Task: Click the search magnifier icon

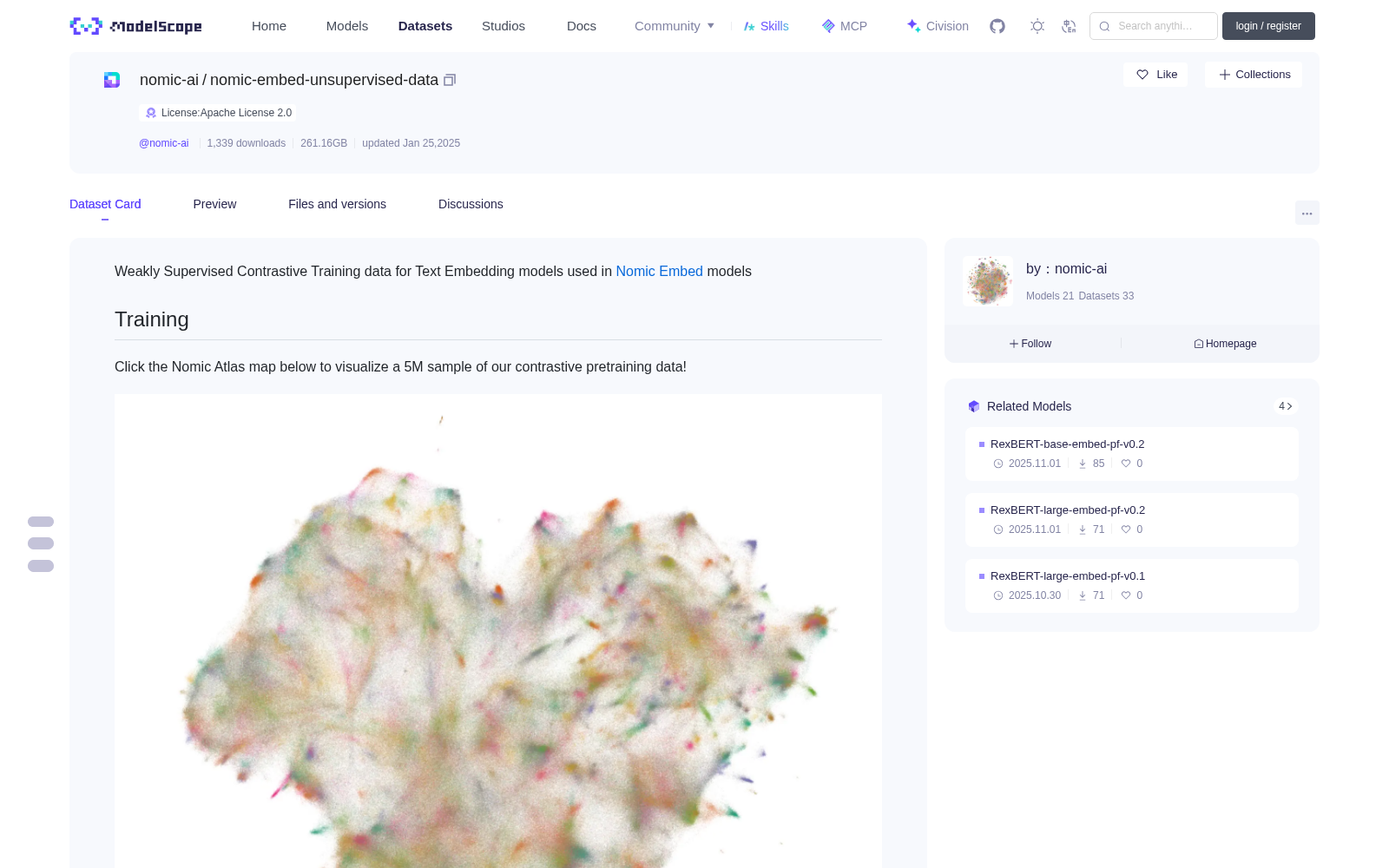Action: pos(1104,26)
